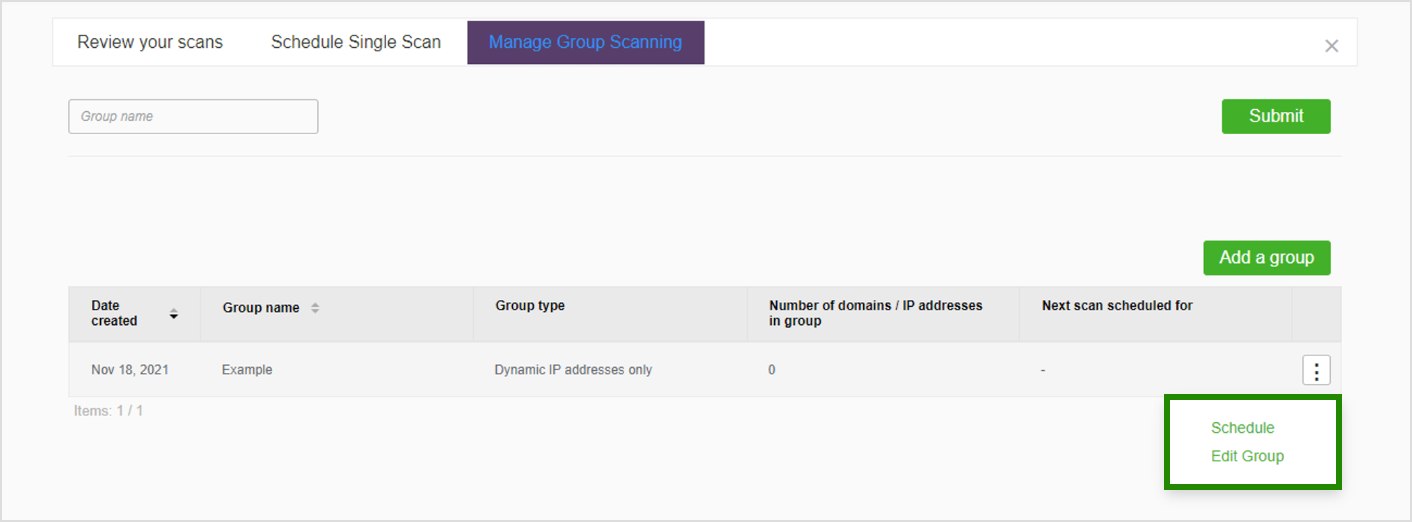Select the Example group name cell
This screenshot has height=522, width=1412.
(247, 370)
